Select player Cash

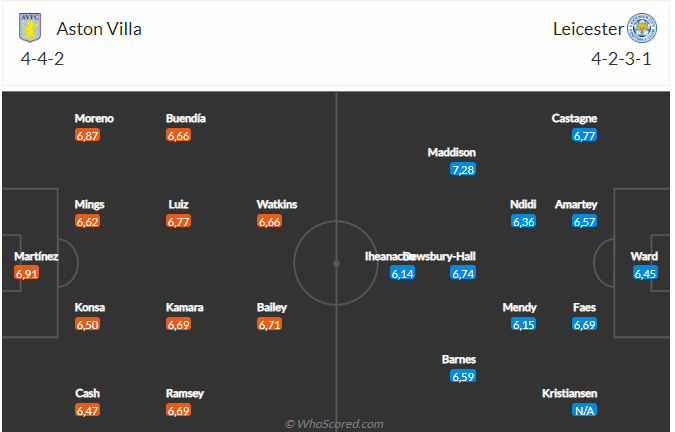click(x=88, y=393)
